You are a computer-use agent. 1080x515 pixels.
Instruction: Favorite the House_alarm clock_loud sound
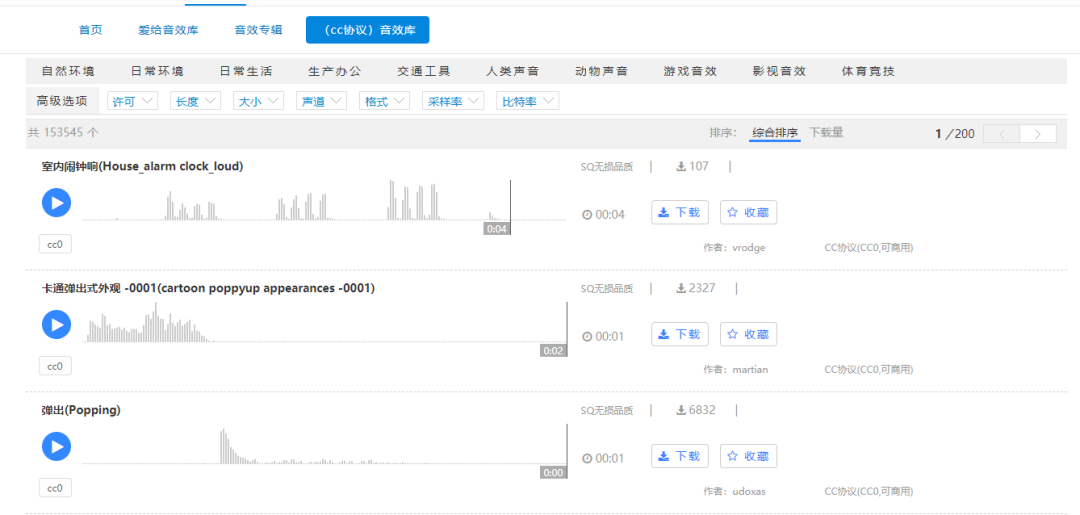[x=749, y=212]
